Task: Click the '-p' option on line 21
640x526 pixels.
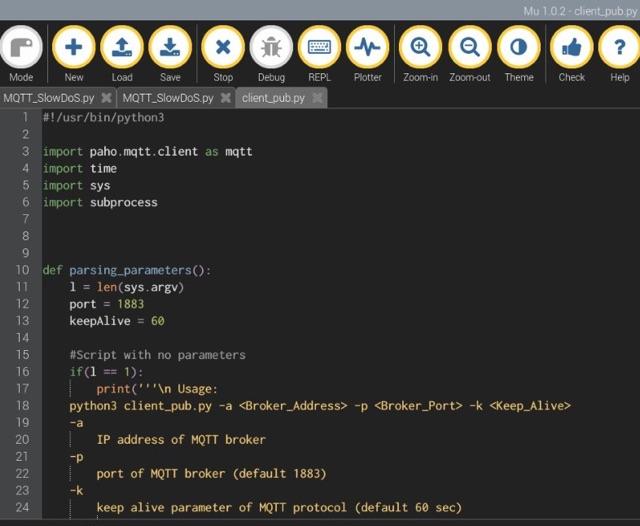Action: tap(76, 457)
